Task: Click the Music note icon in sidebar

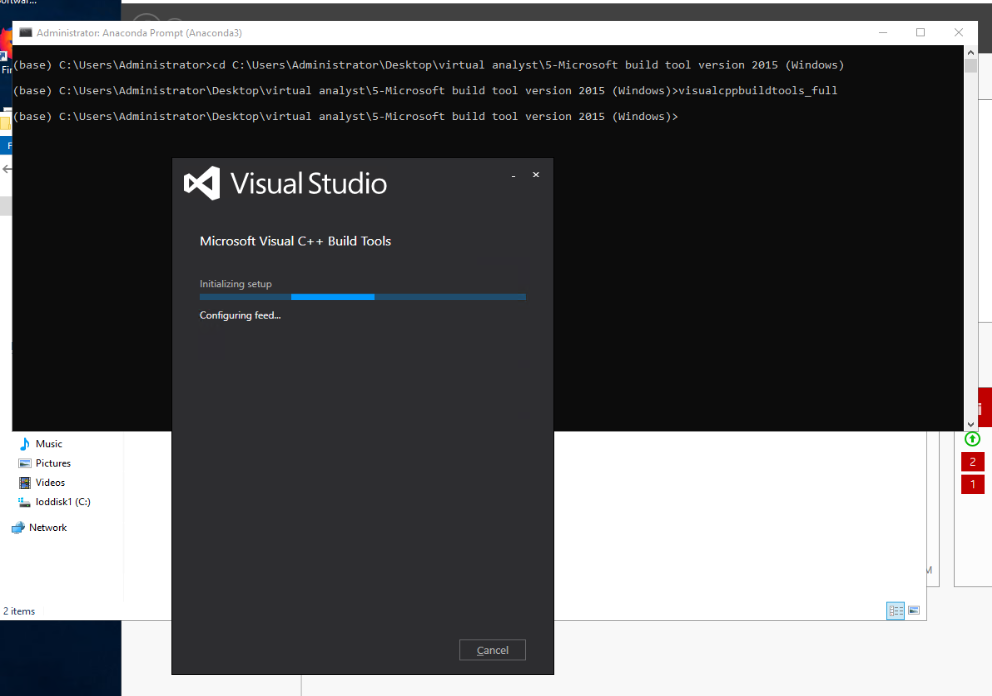Action: coord(25,444)
